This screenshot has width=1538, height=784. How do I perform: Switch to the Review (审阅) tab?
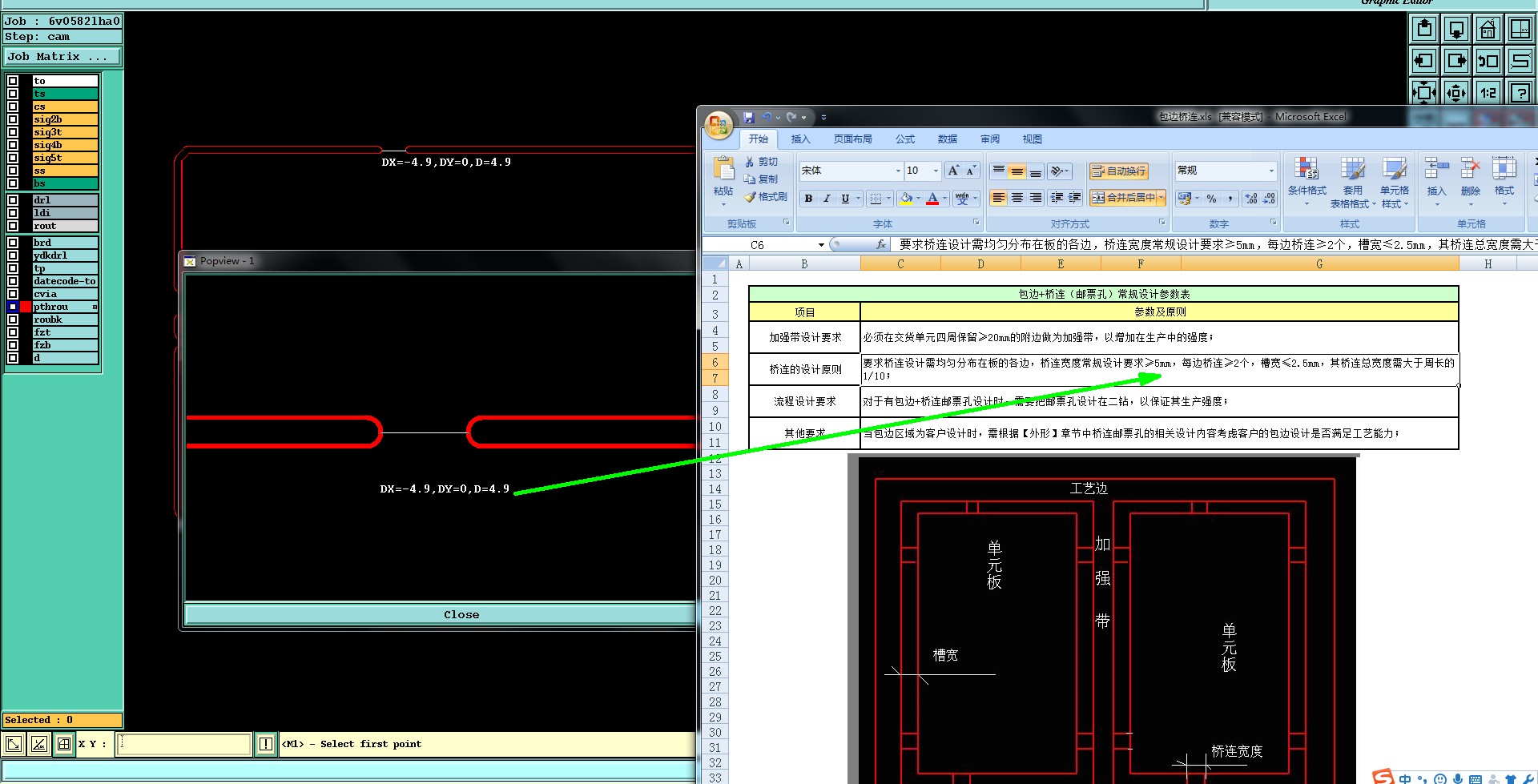989,139
